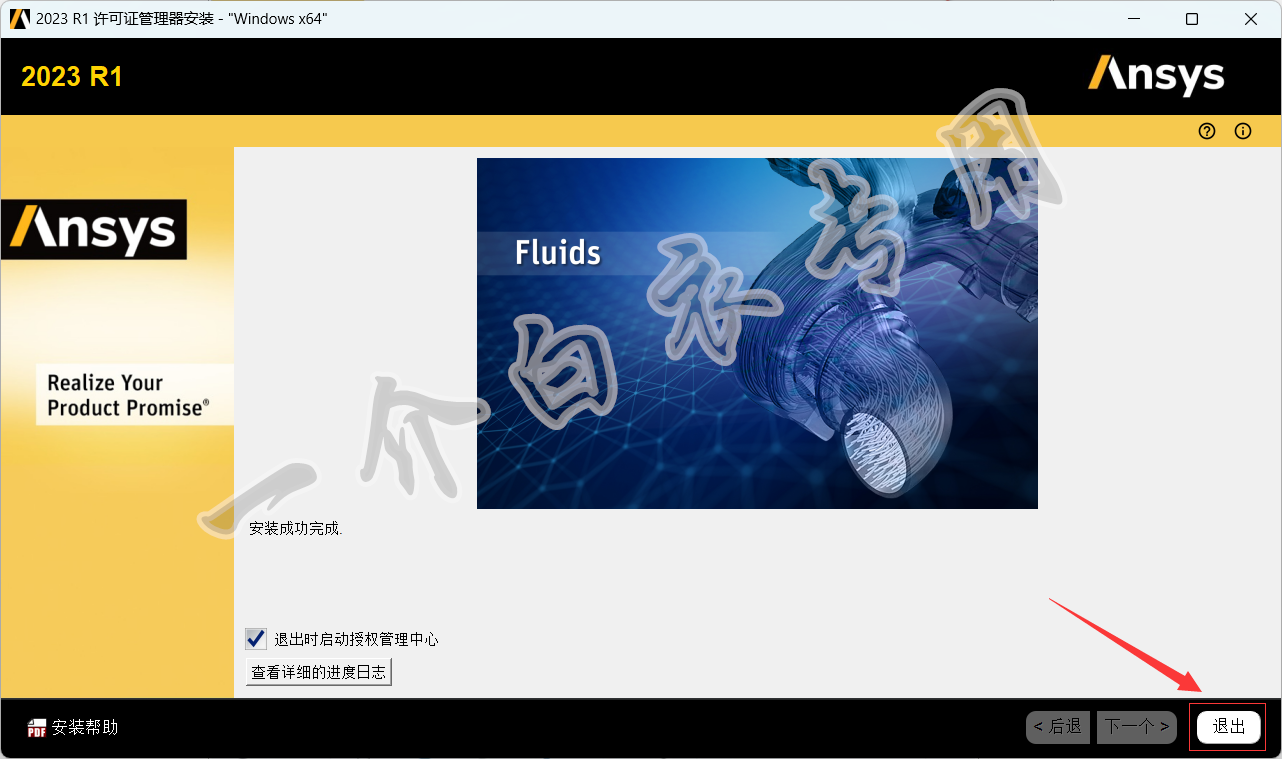This screenshot has width=1282, height=759.
Task: Click the < 后退 back button
Action: pos(1058,727)
